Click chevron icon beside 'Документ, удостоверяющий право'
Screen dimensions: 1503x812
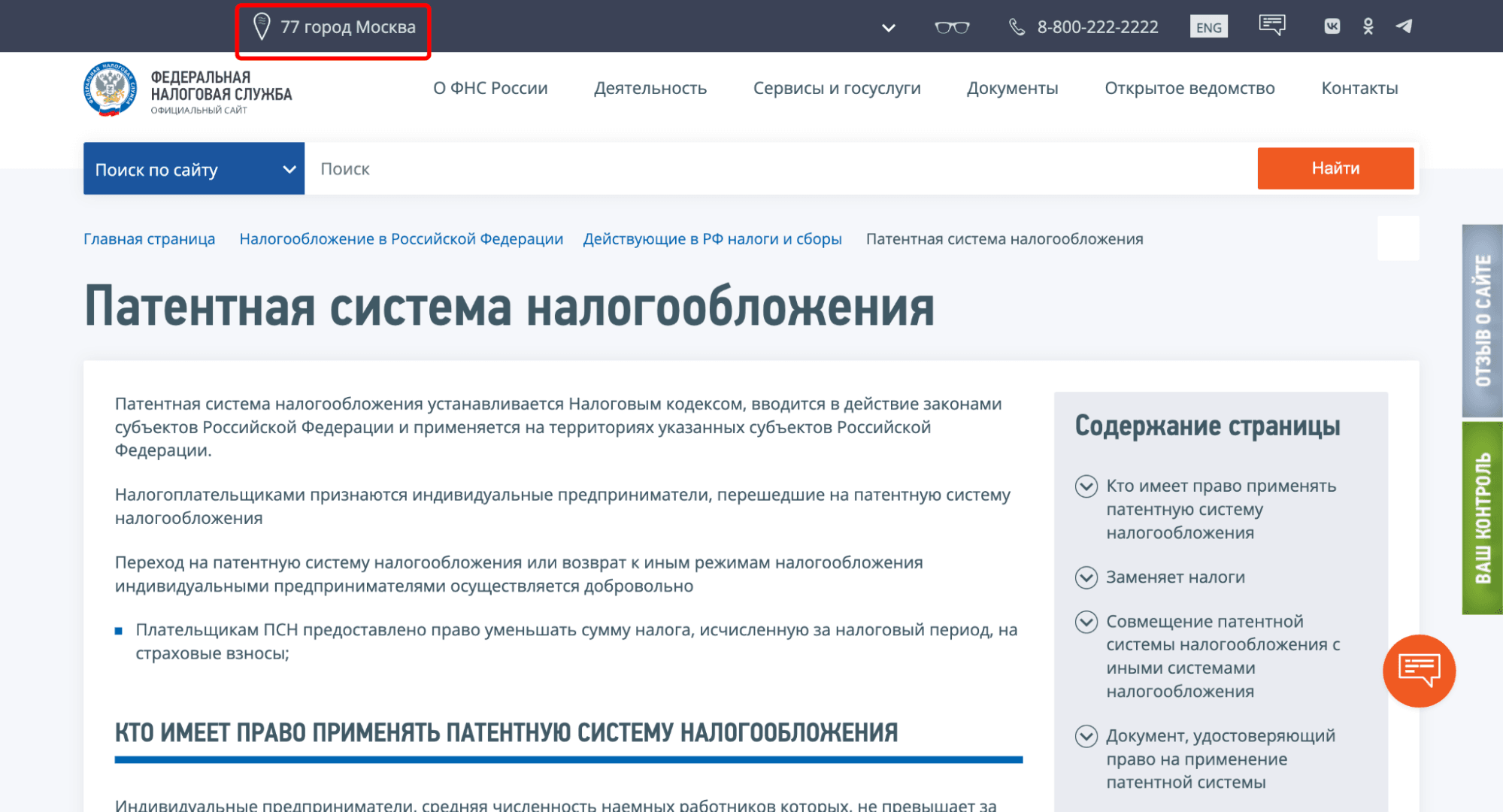tap(1086, 736)
